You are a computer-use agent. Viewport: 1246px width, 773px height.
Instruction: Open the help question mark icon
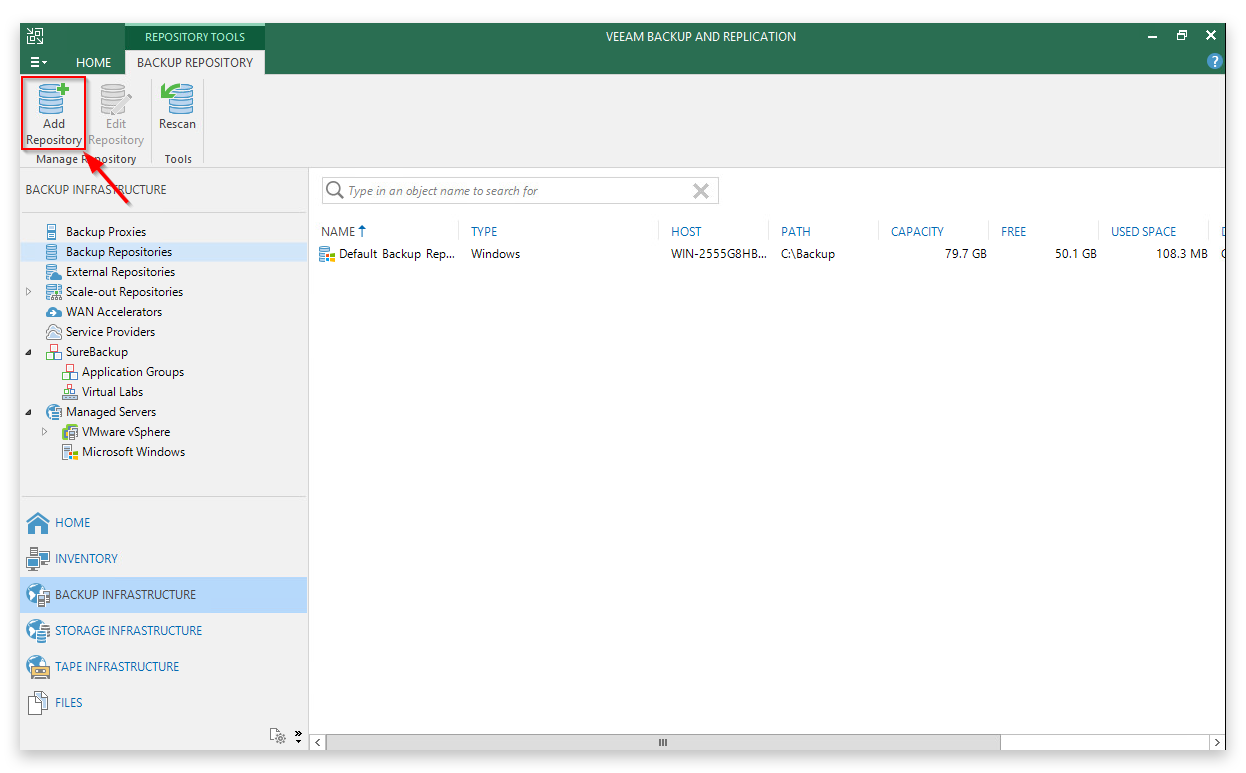[1215, 61]
